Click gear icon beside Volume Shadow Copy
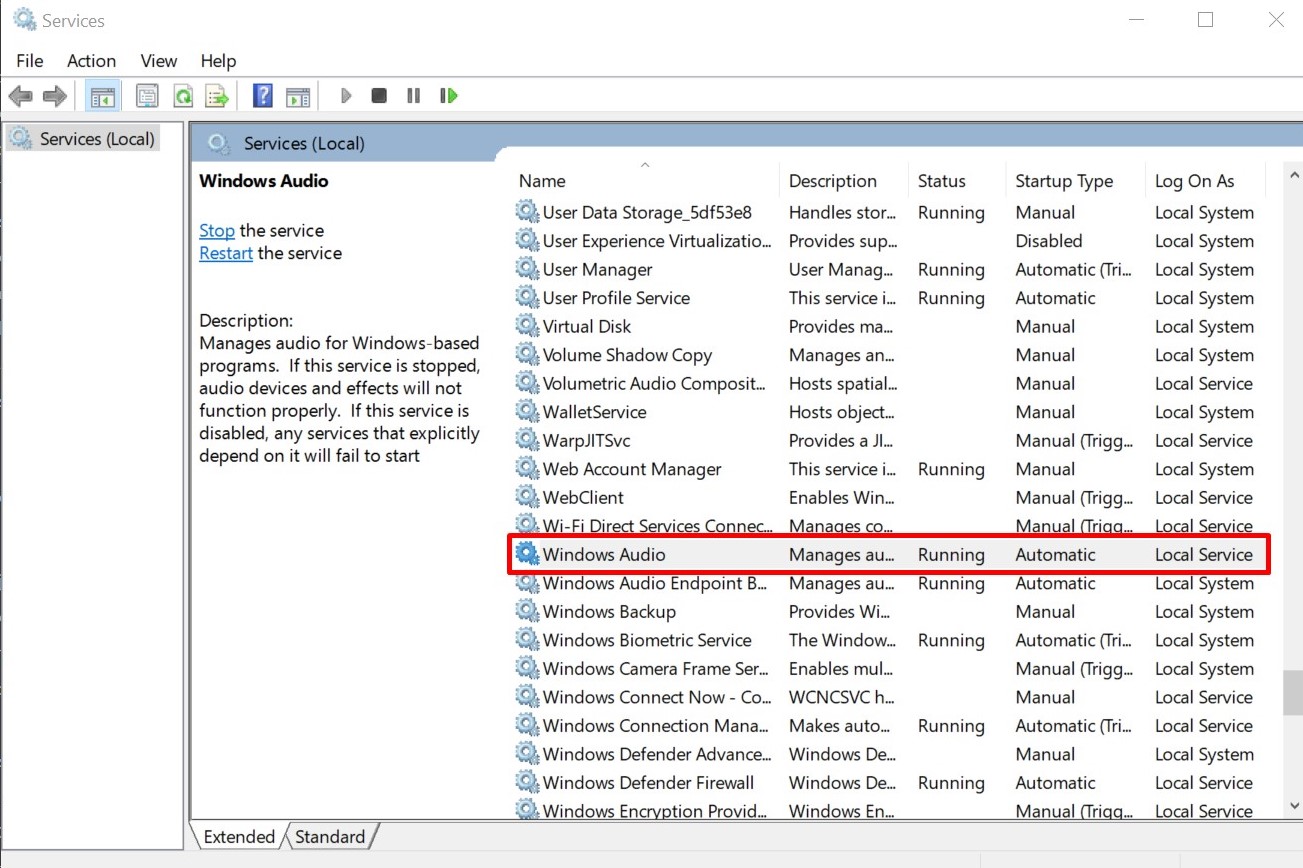 coord(527,354)
